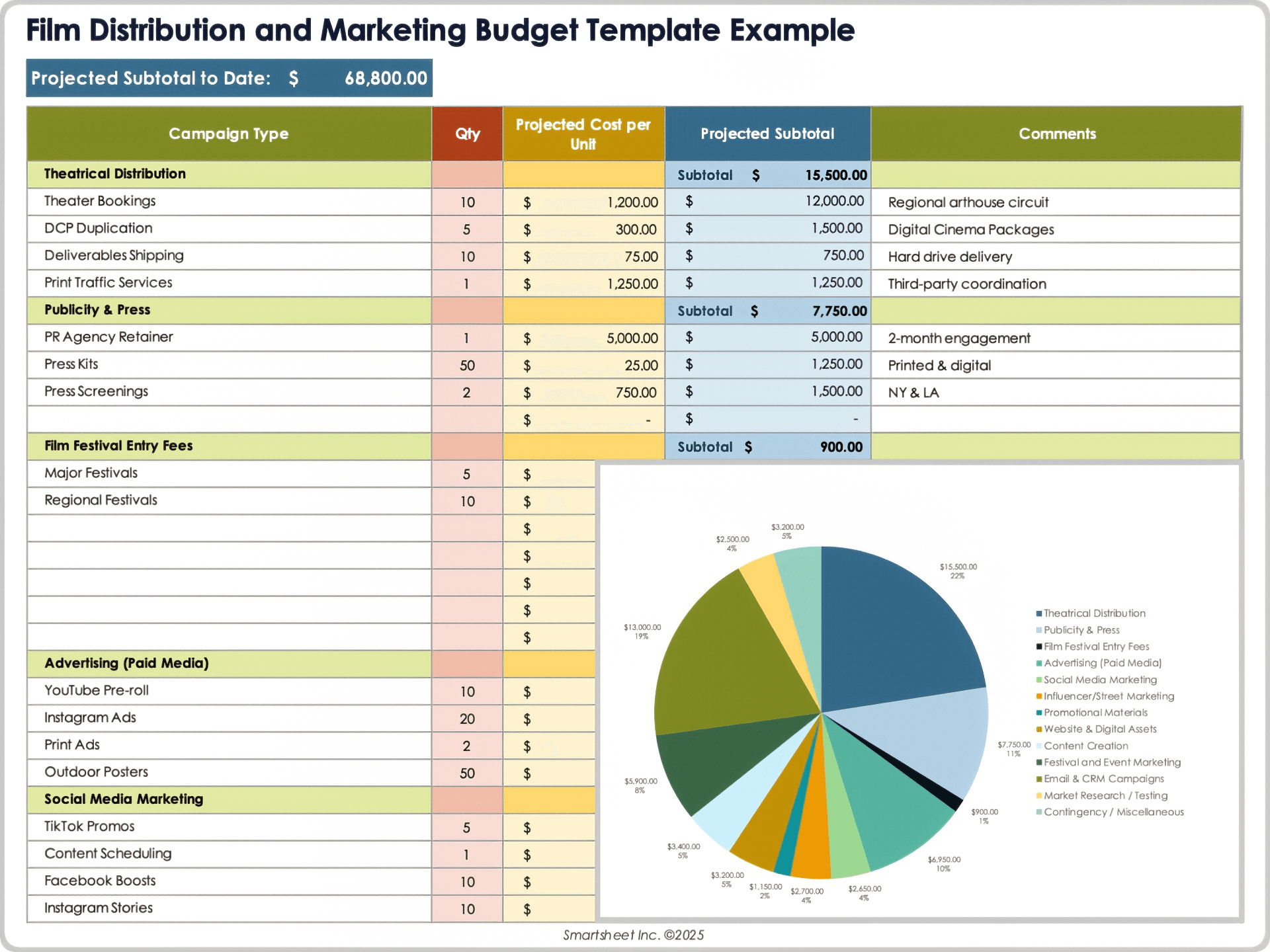Viewport: 1270px width, 952px height.
Task: Select the Publicity & Press section header
Action: point(97,310)
